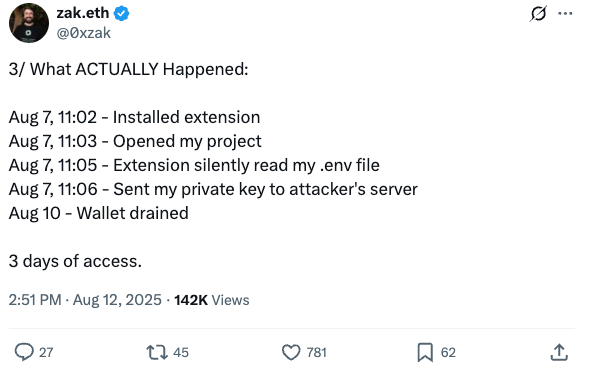The image size is (589, 374).
Task: Click the 'What ACTUALLY Happened:' heading text
Action: [x=139, y=69]
